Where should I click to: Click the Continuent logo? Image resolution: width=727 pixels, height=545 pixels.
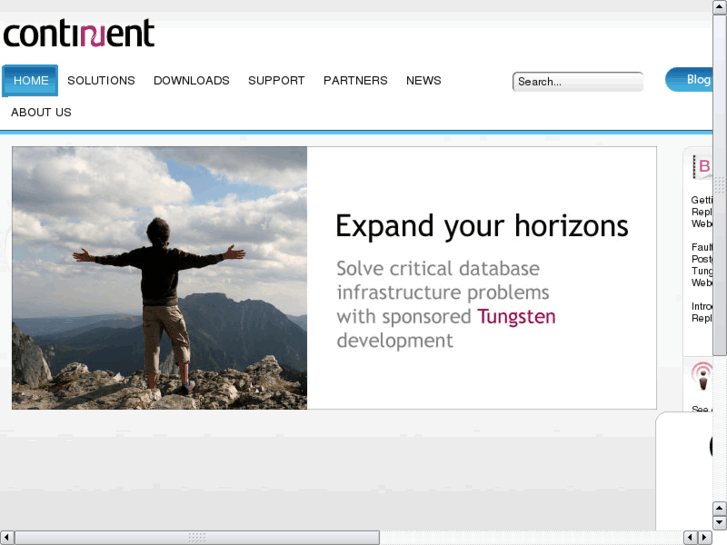click(x=79, y=33)
